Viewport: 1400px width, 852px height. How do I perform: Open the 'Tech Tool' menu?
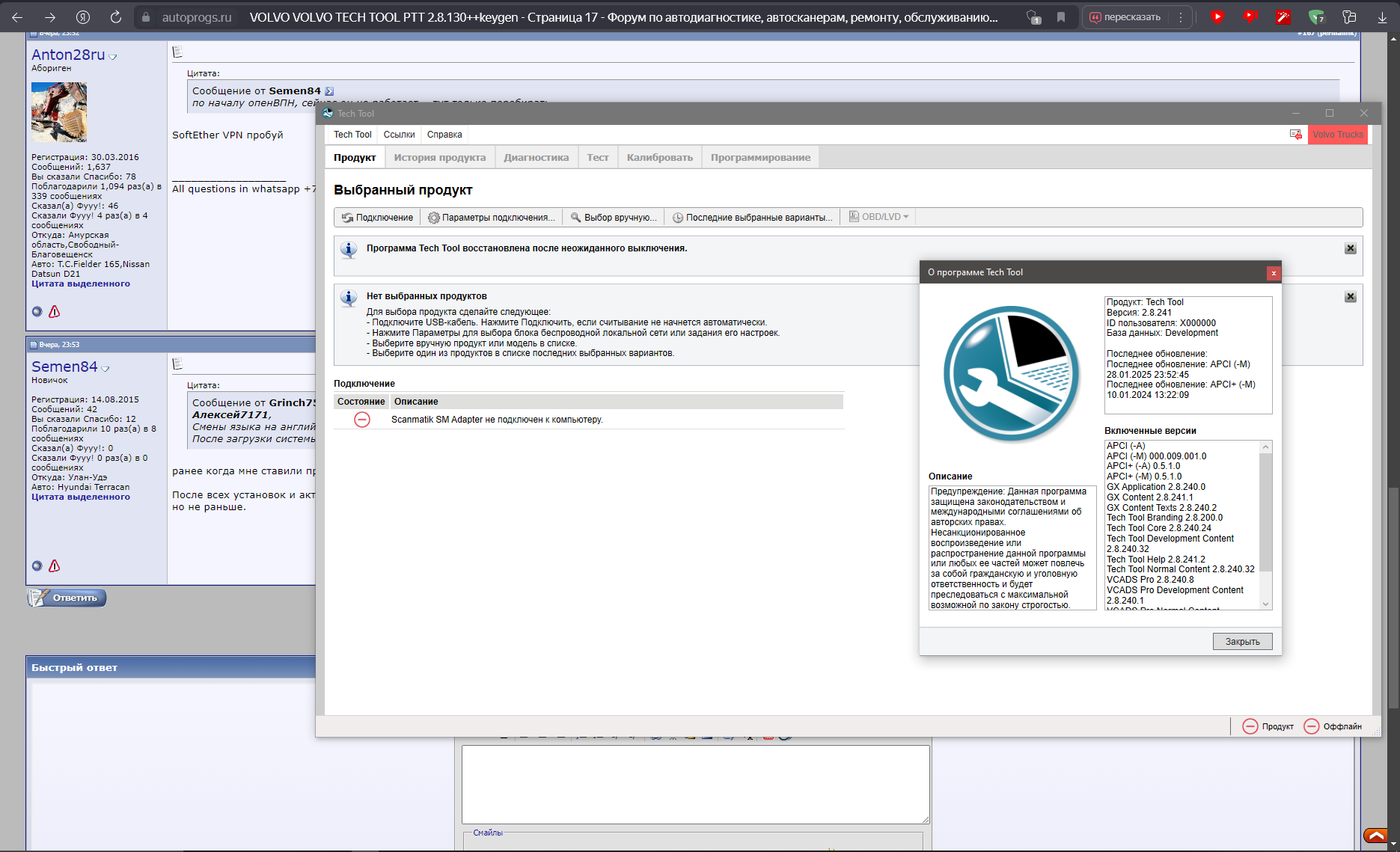click(352, 135)
